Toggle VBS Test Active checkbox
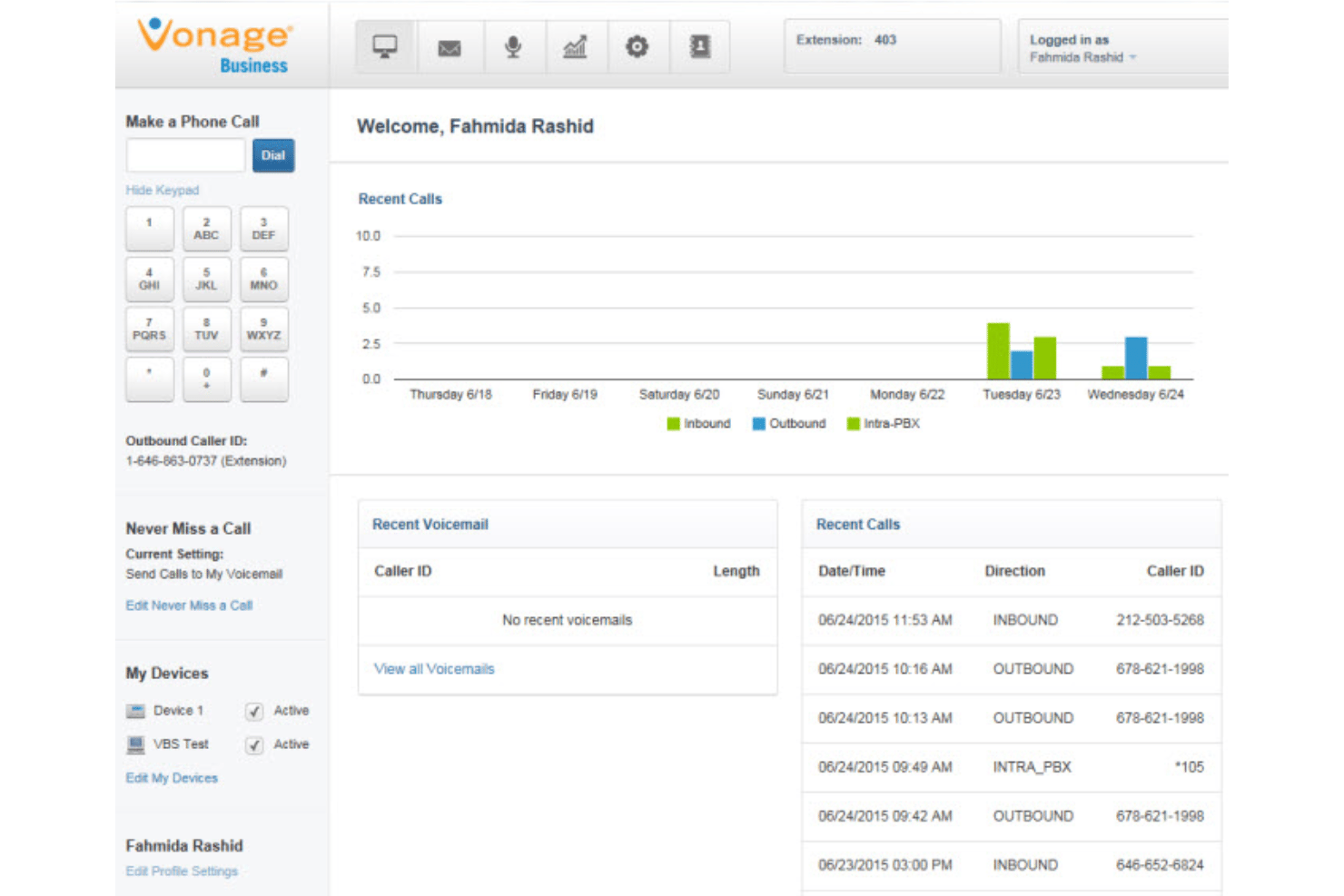Image resolution: width=1344 pixels, height=896 pixels. pyautogui.click(x=254, y=745)
